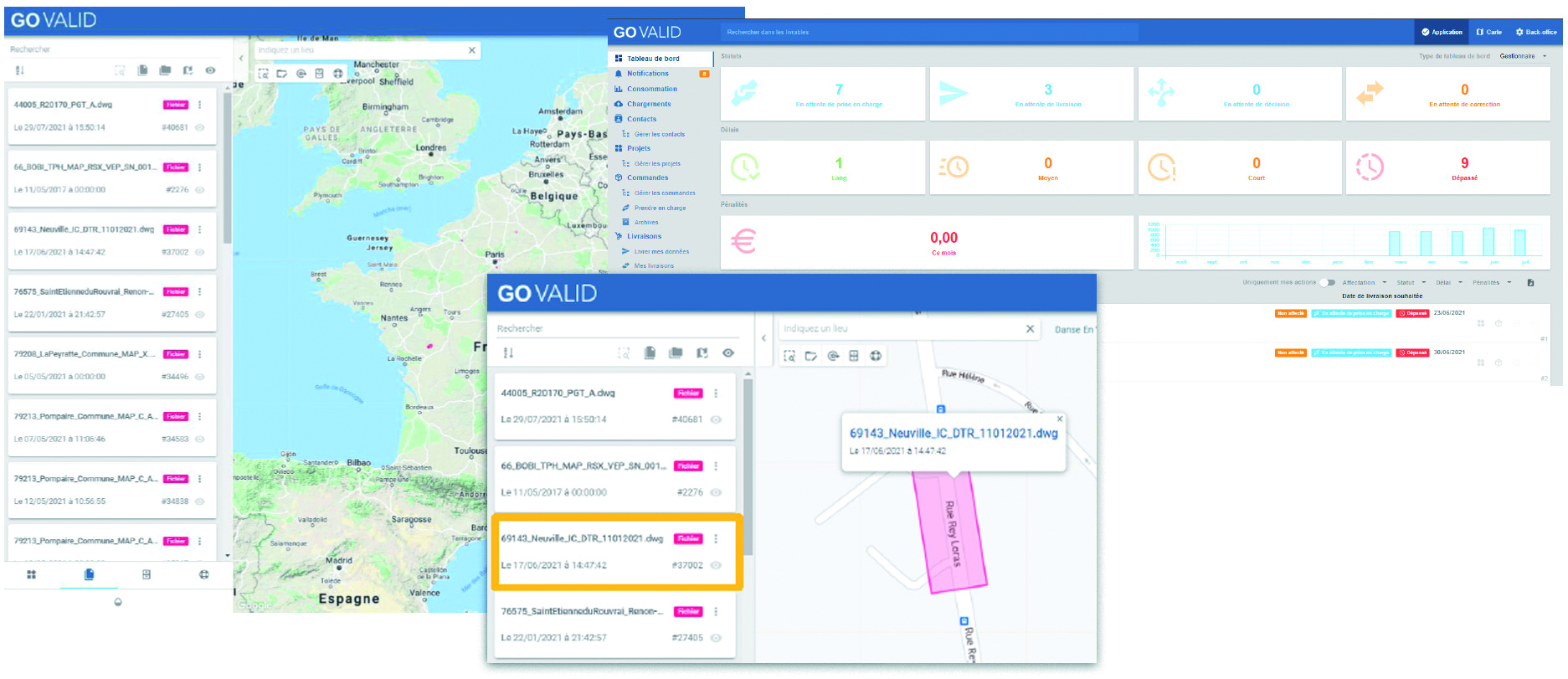
Task: Click the split-square tool on the France map toolbar
Action: (319, 74)
